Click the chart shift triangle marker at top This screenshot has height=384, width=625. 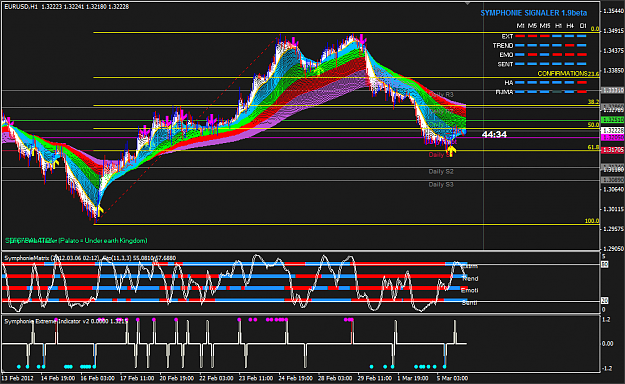(x=468, y=3)
